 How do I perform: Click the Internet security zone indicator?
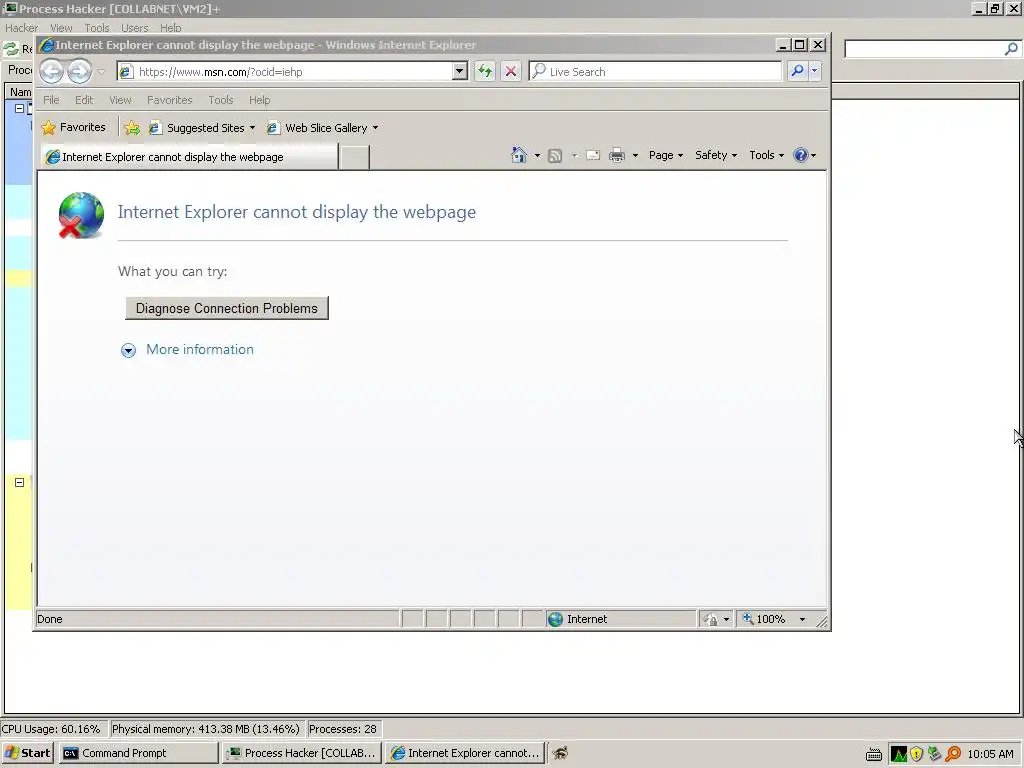click(620, 619)
